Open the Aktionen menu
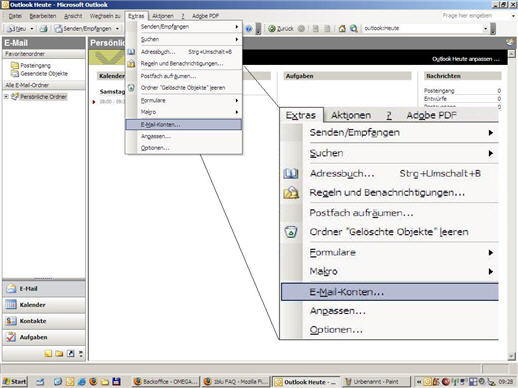 (163, 16)
